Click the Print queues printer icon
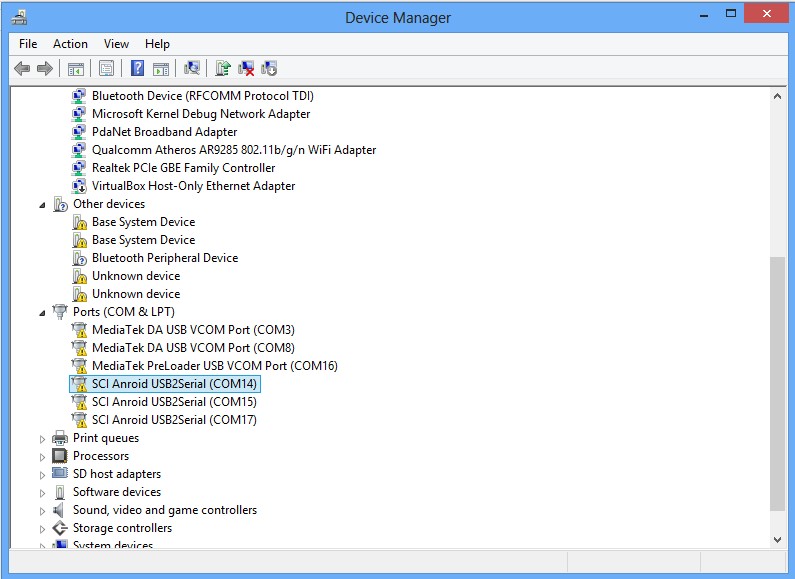The image size is (795, 579). point(60,438)
